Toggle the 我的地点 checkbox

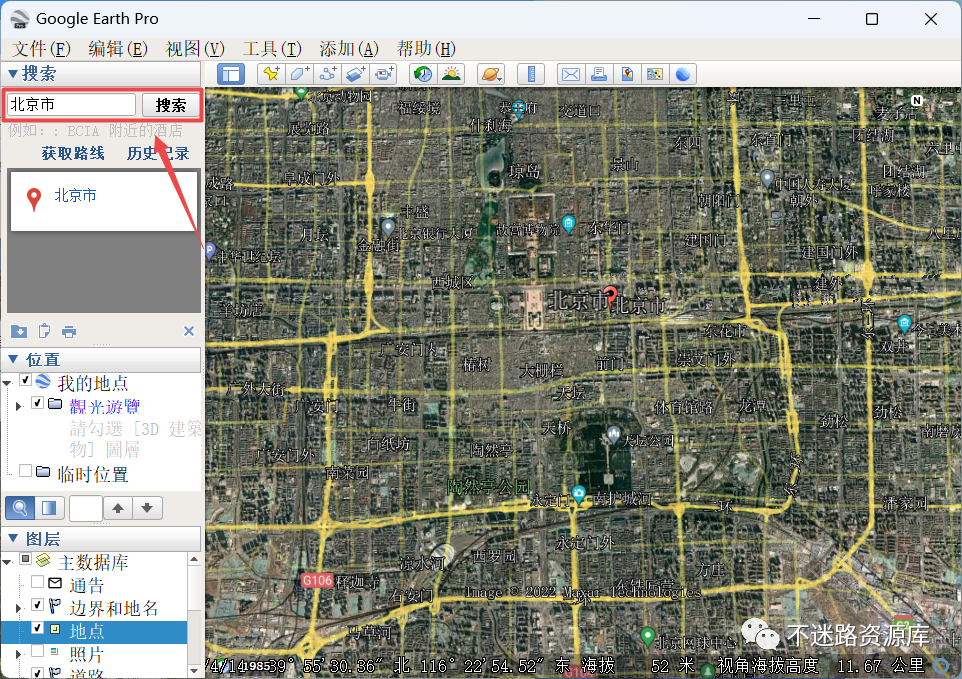pyautogui.click(x=26, y=380)
